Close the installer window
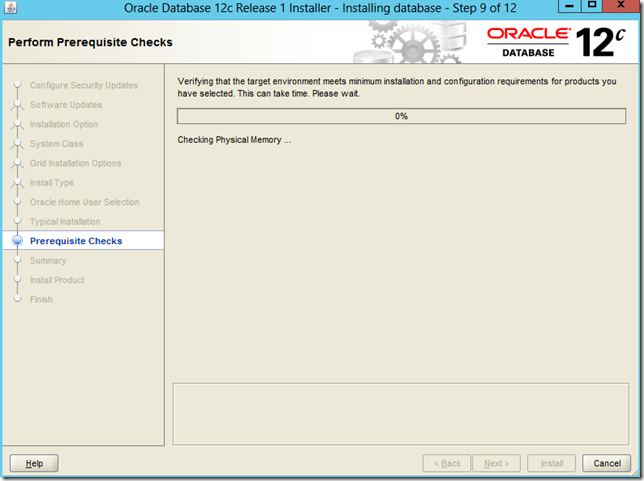Screen dimensions: 644x481 point(621,6)
